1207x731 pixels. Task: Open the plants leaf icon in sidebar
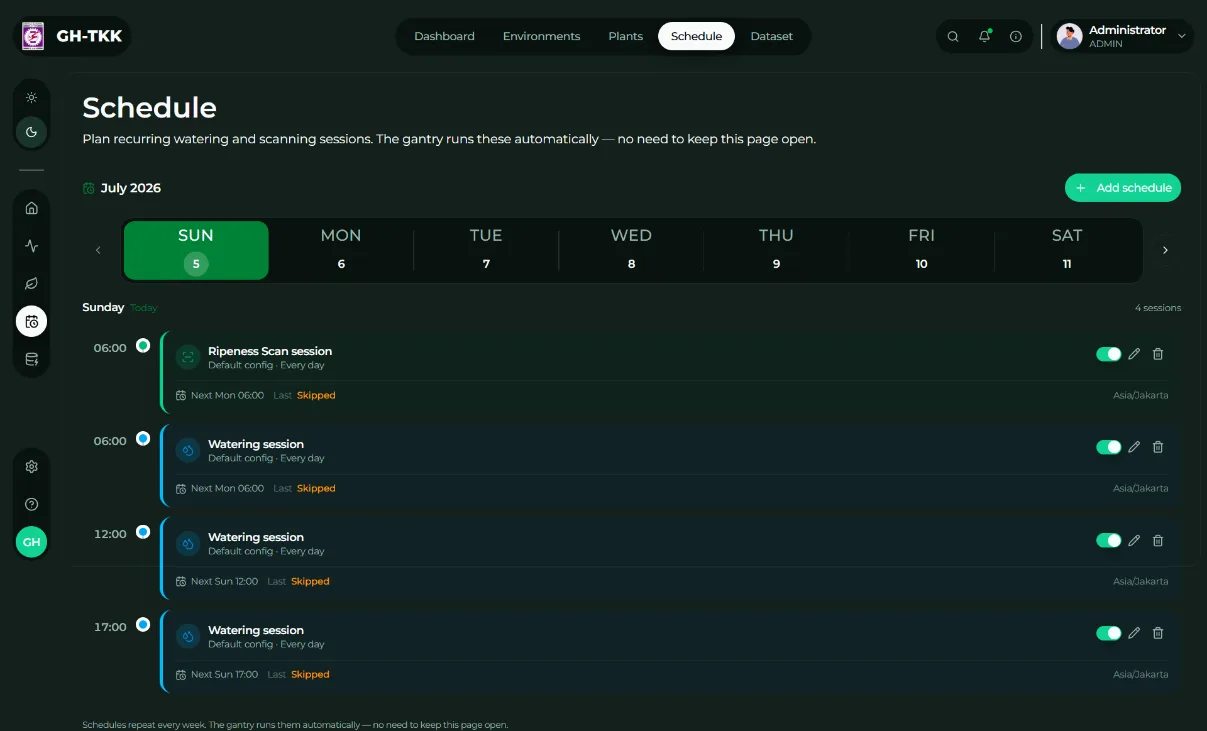pyautogui.click(x=32, y=284)
